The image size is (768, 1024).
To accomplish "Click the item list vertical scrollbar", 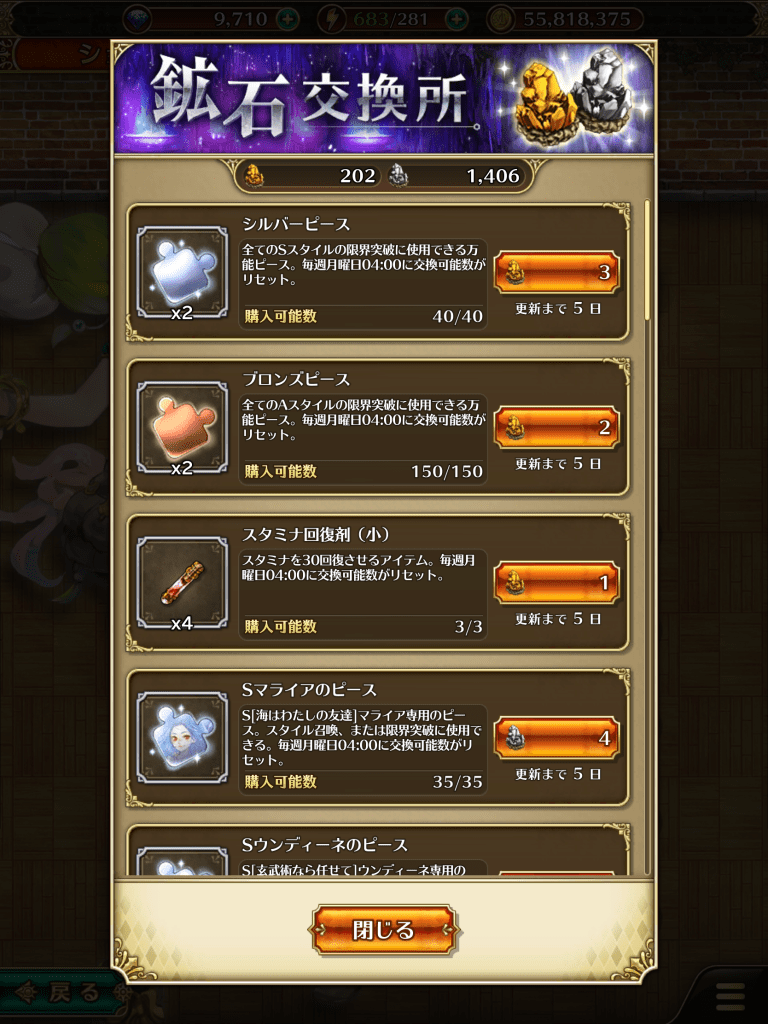I will click(x=647, y=260).
